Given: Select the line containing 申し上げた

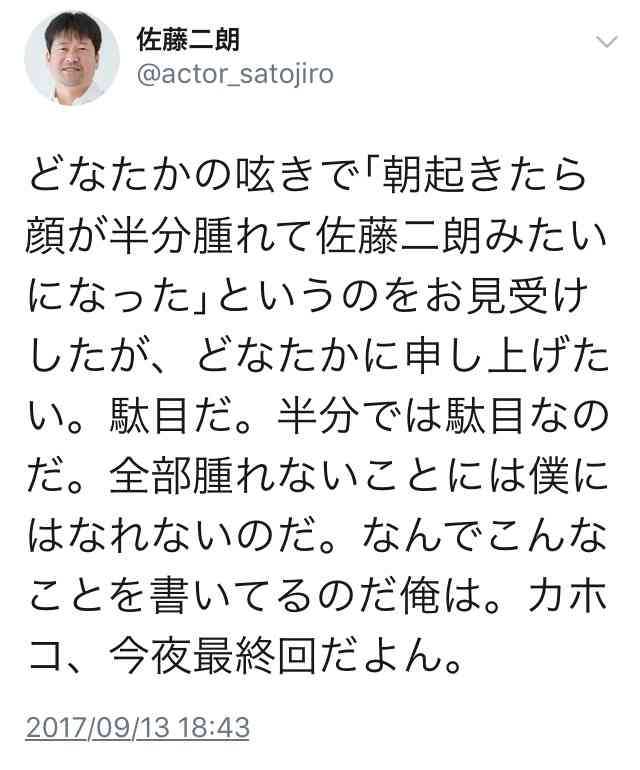Looking at the screenshot, I should [x=318, y=357].
